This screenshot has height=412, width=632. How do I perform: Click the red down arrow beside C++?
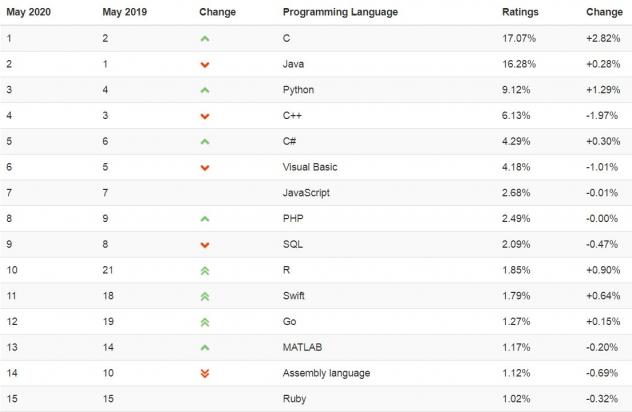(x=205, y=116)
